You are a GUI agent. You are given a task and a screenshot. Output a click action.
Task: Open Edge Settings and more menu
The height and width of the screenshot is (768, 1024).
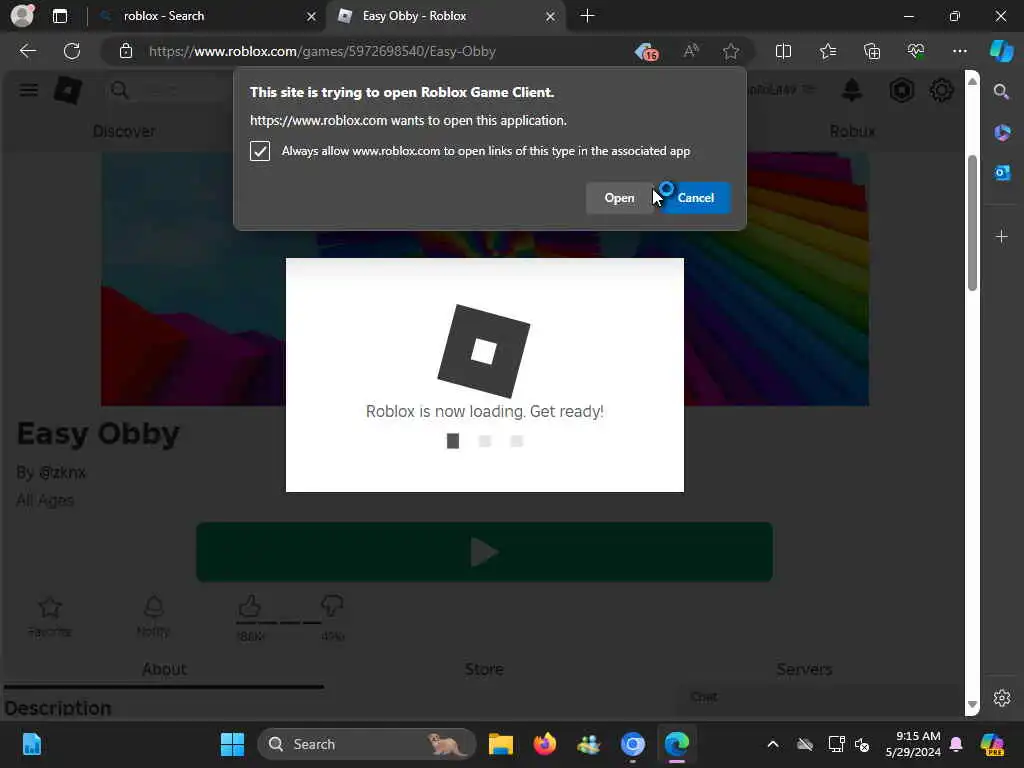(959, 51)
